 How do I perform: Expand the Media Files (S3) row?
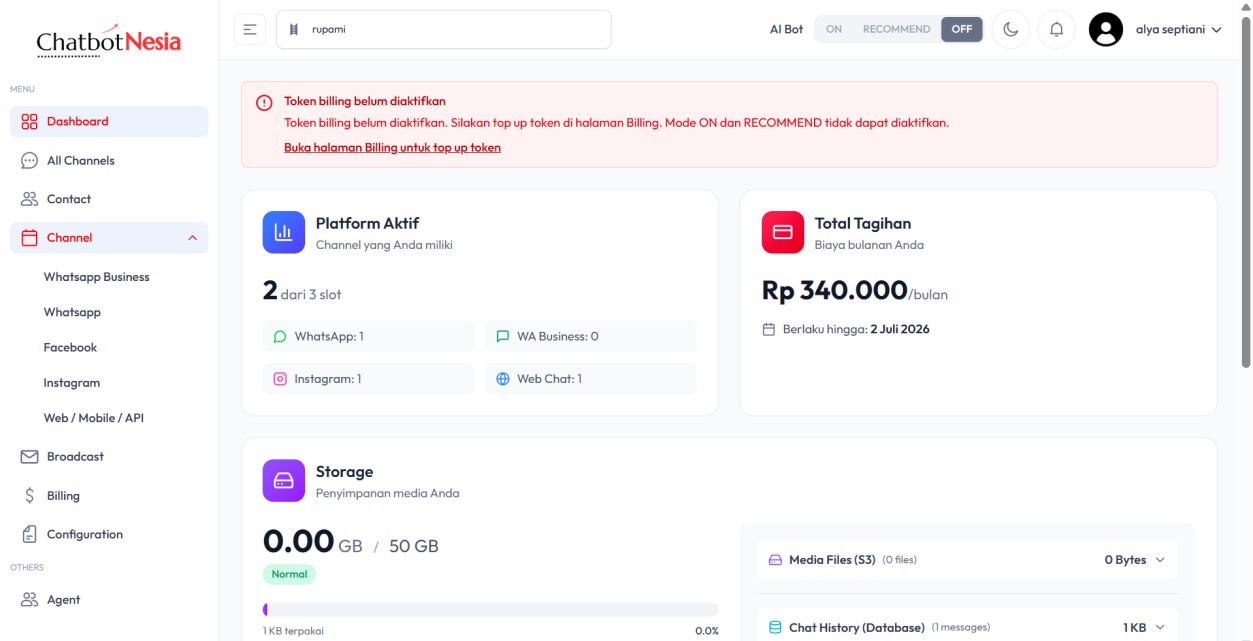967,560
